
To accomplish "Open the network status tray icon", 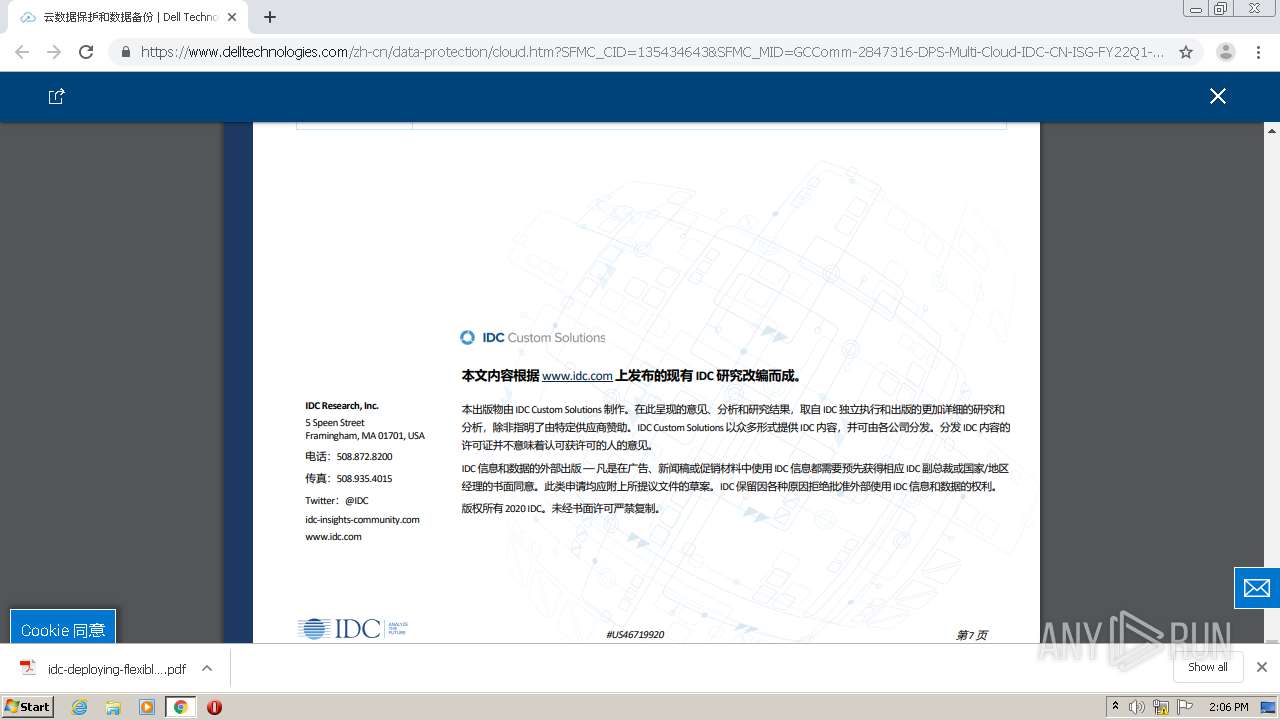I will [1161, 707].
